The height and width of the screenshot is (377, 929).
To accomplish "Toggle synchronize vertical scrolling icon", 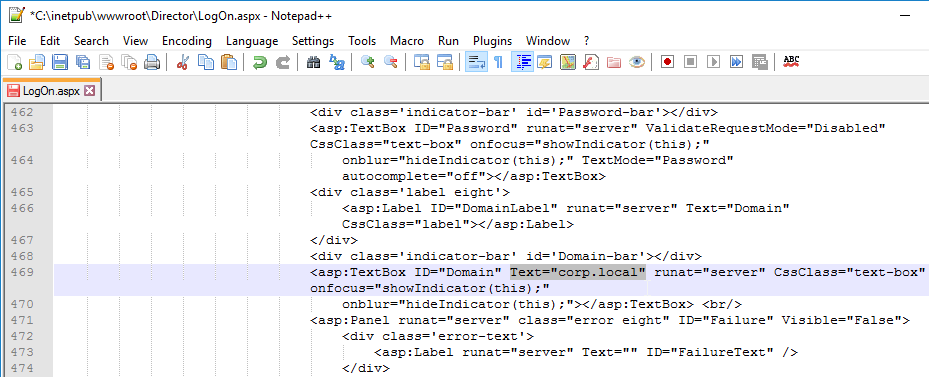I will 421,62.
